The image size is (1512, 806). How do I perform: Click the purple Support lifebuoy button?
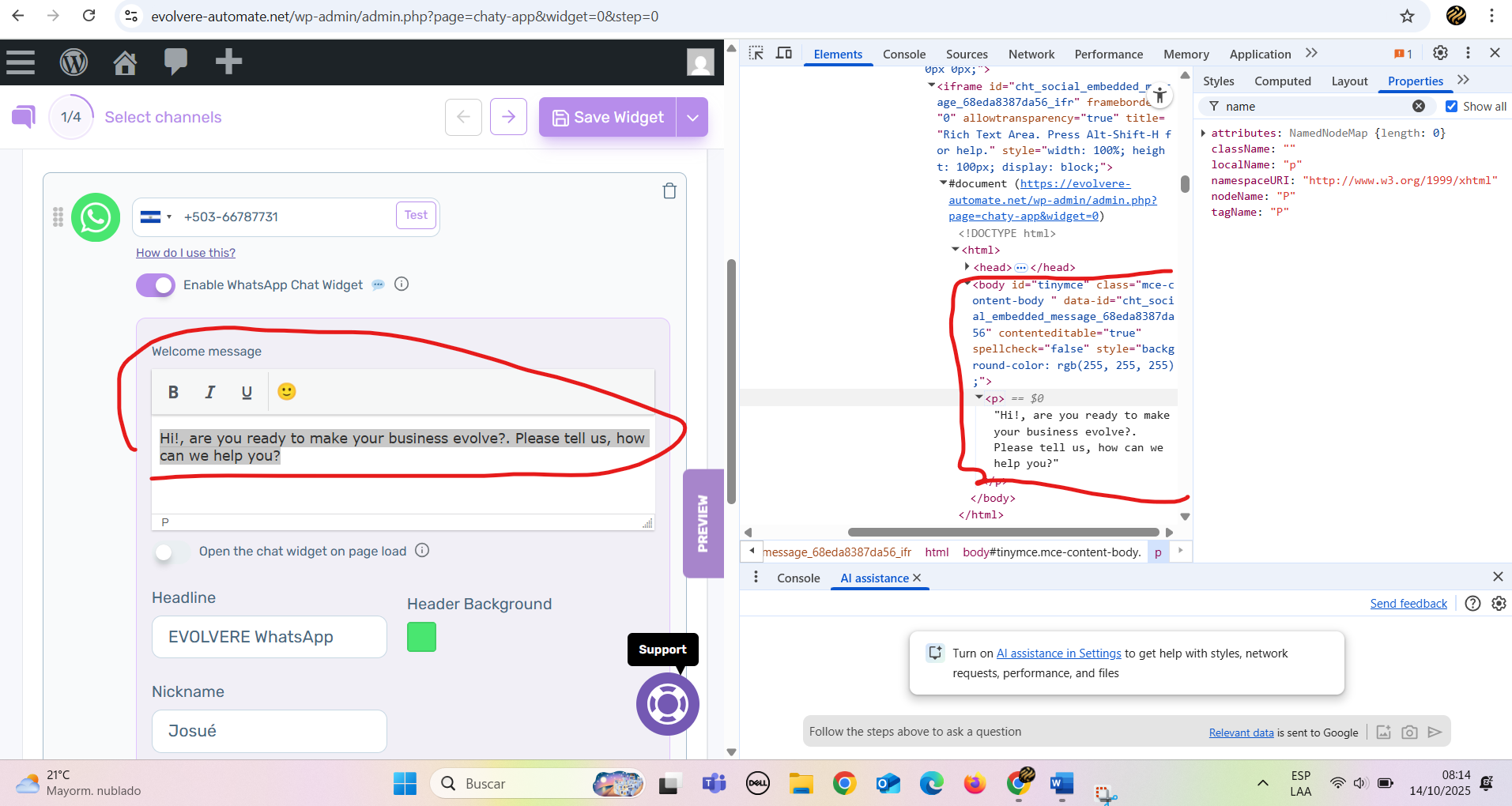(667, 703)
